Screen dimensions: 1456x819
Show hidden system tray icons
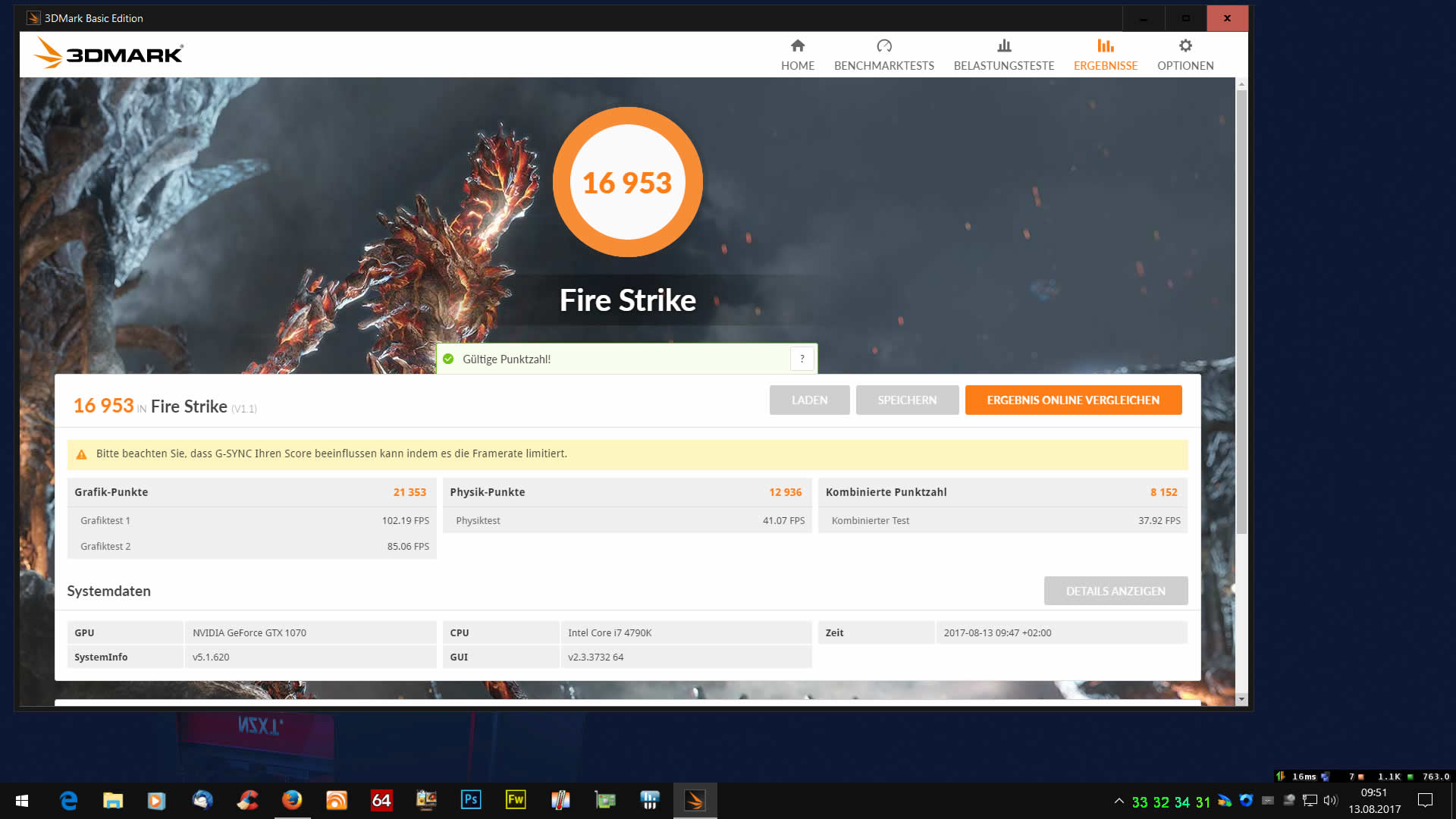coord(1119,801)
